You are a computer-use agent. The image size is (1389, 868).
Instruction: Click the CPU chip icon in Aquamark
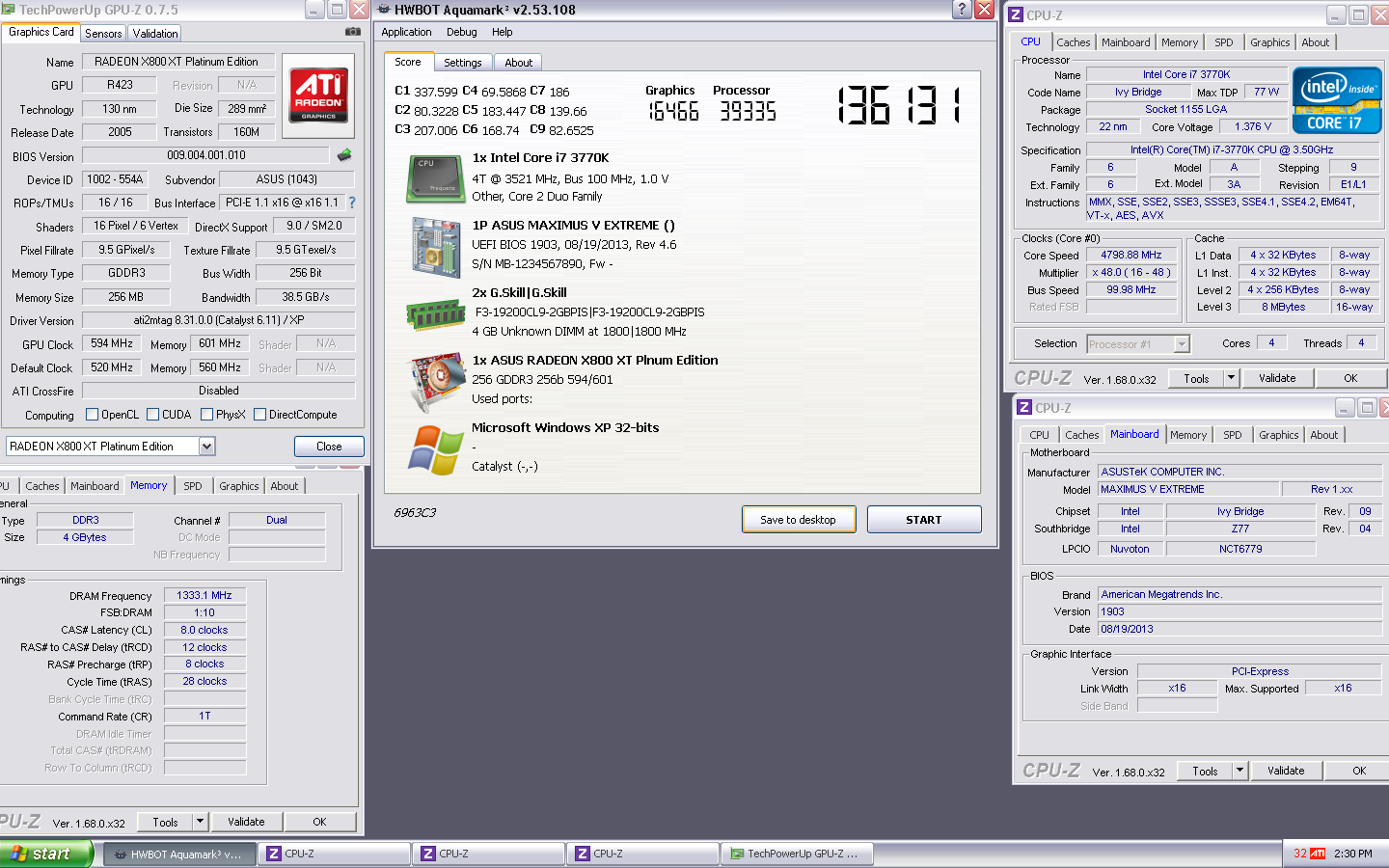tap(434, 179)
